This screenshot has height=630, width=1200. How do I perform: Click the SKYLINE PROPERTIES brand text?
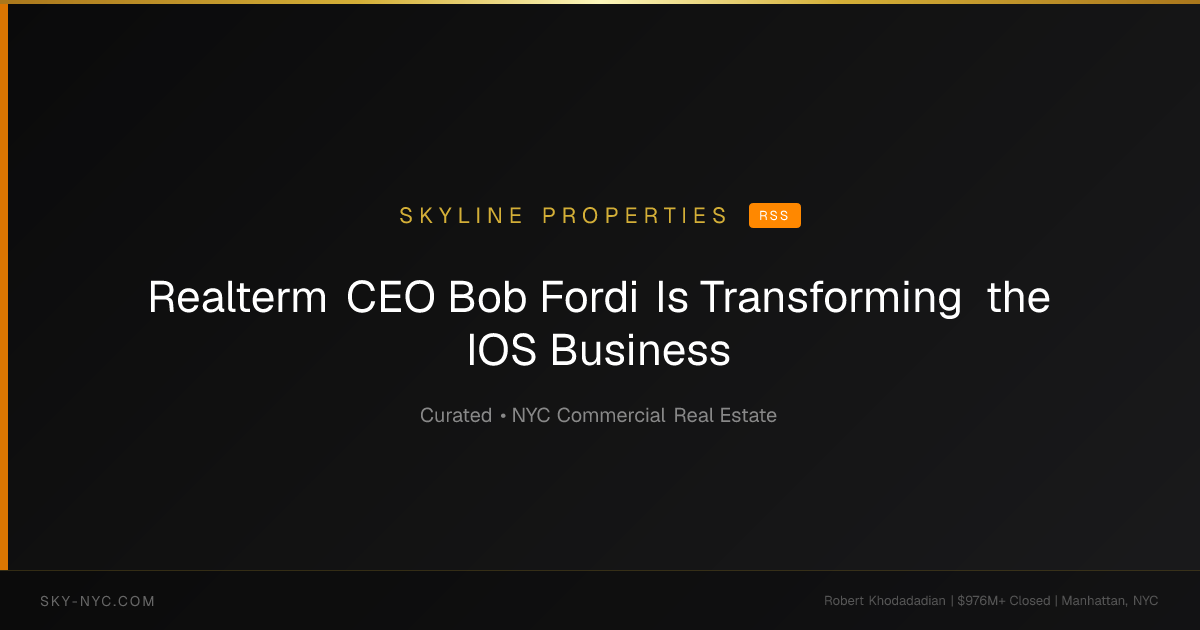click(564, 216)
